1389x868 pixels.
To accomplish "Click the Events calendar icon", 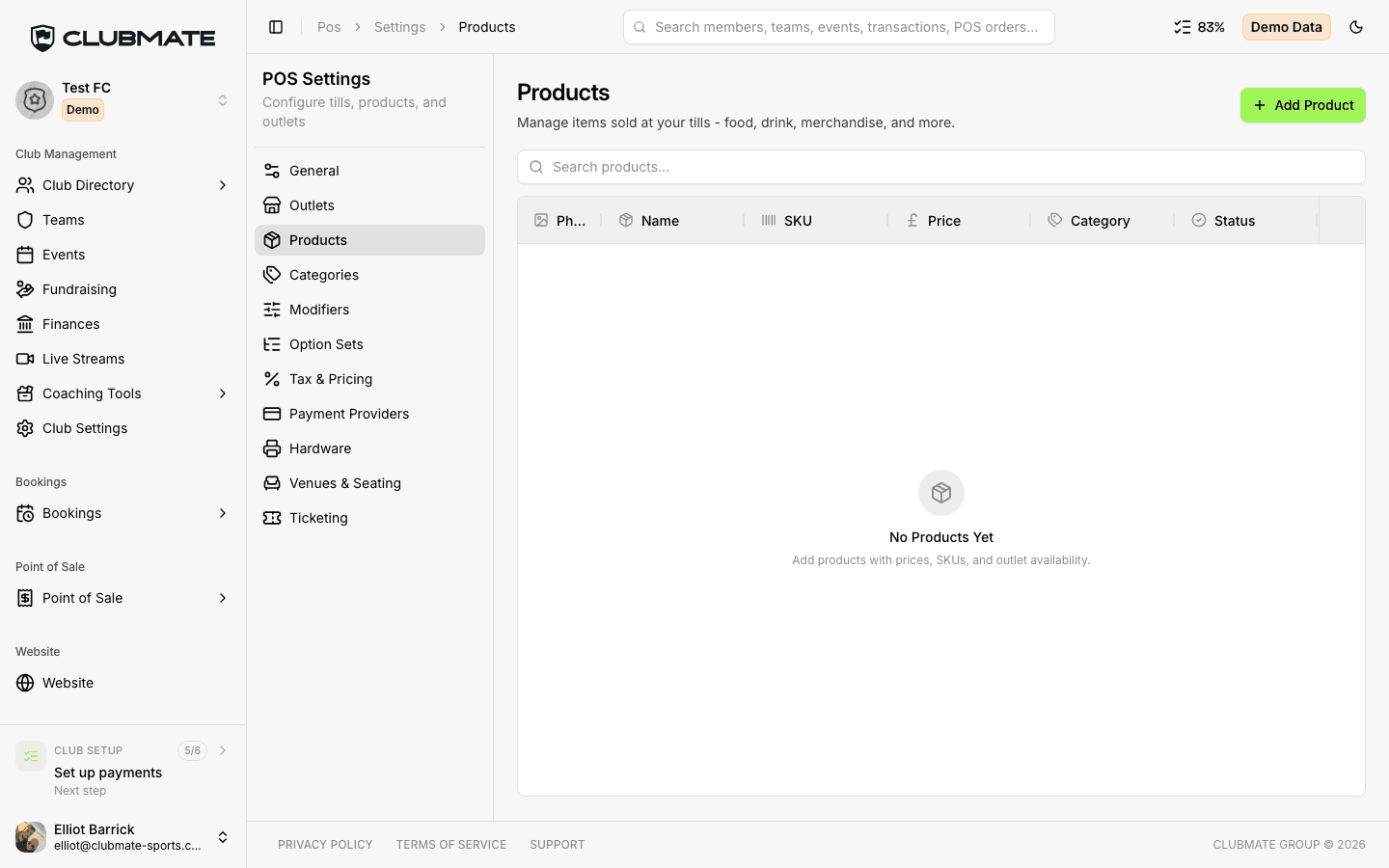I will coord(25,255).
